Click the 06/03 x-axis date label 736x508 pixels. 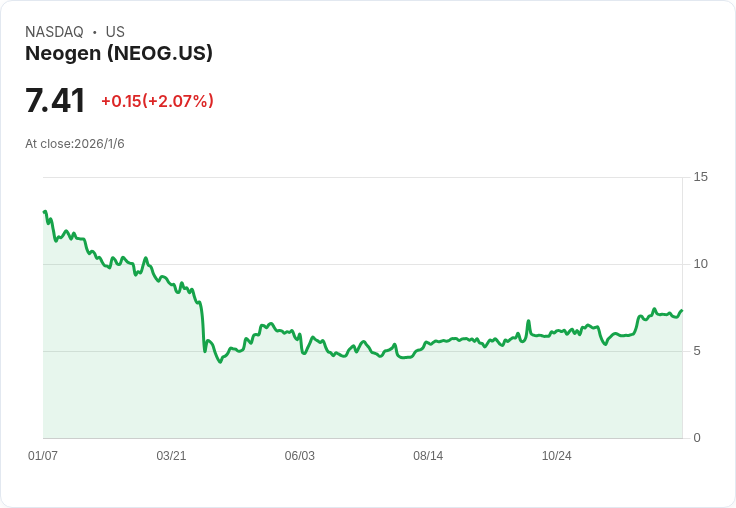pos(299,455)
